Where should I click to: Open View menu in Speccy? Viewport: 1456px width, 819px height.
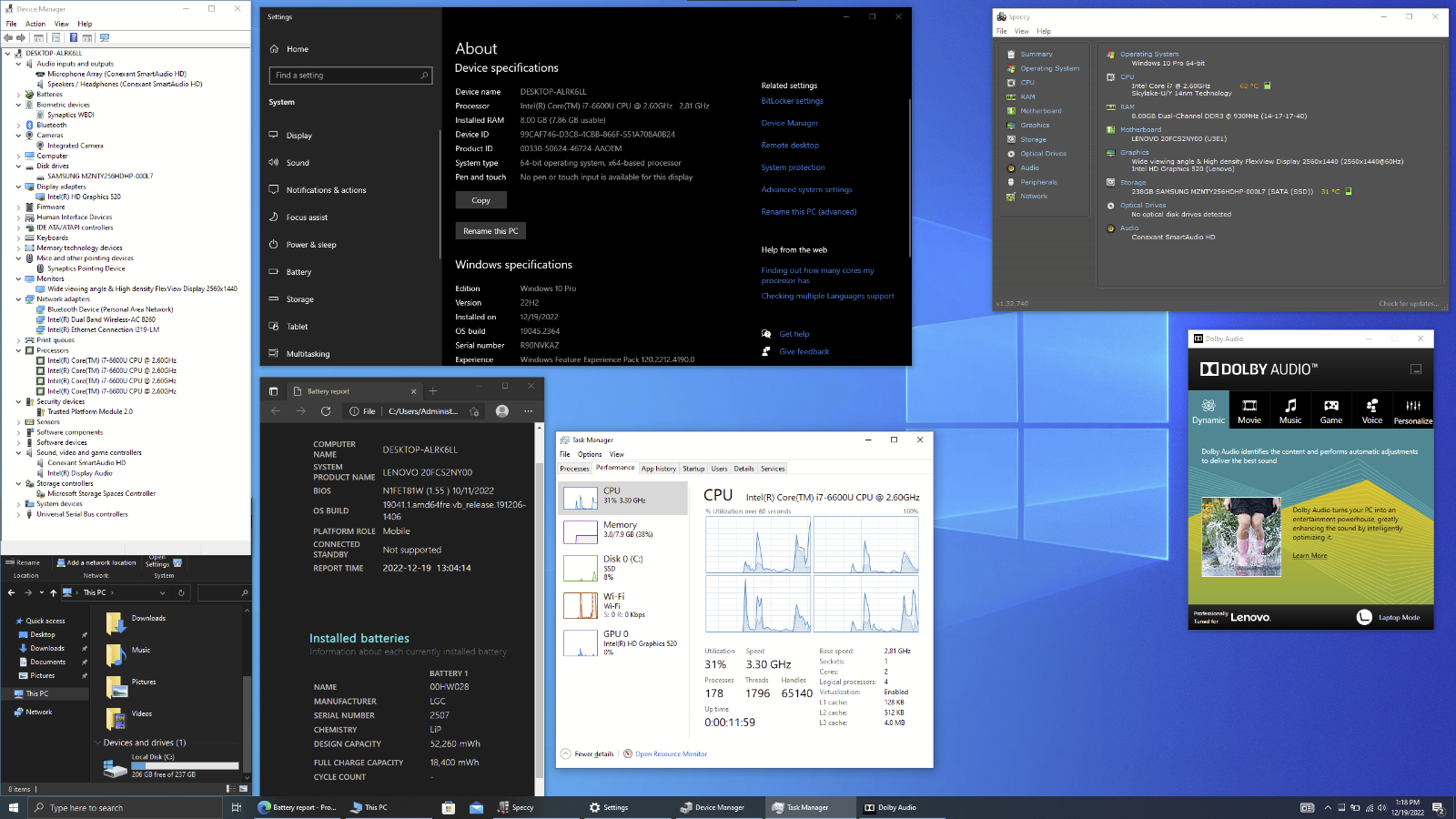click(1022, 31)
